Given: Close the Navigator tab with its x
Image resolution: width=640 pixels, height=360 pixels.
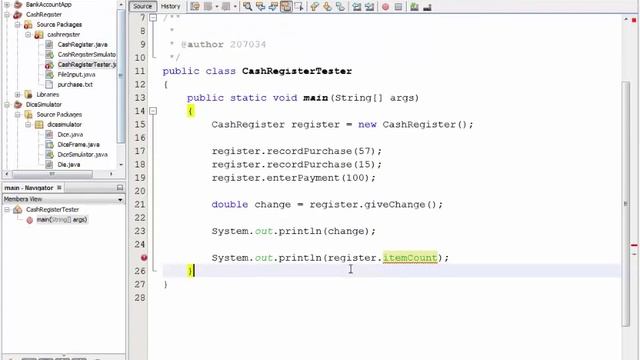Looking at the screenshot, I should 59,187.
